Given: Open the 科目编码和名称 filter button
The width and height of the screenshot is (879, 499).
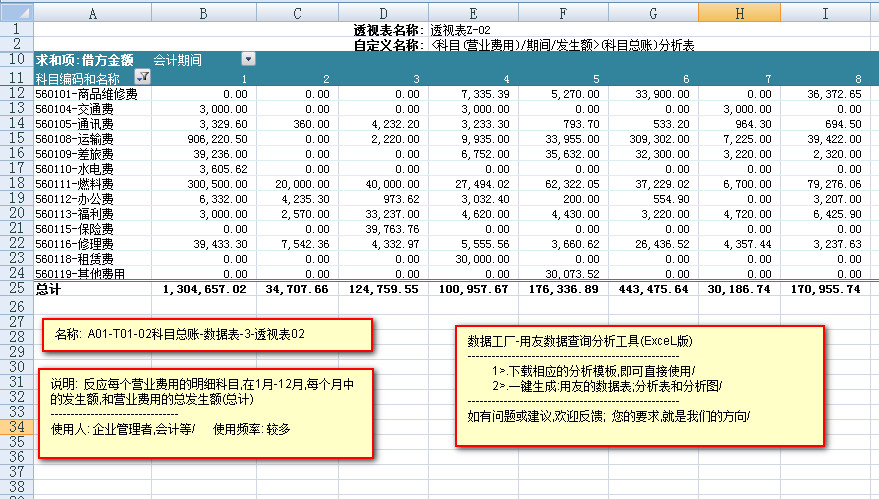Looking at the screenshot, I should point(142,78).
